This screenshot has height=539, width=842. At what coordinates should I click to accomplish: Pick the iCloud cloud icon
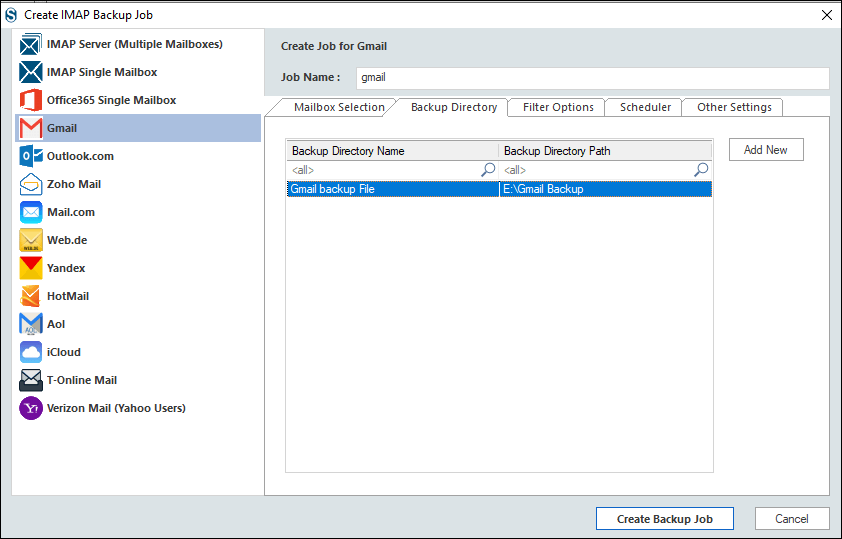point(31,352)
